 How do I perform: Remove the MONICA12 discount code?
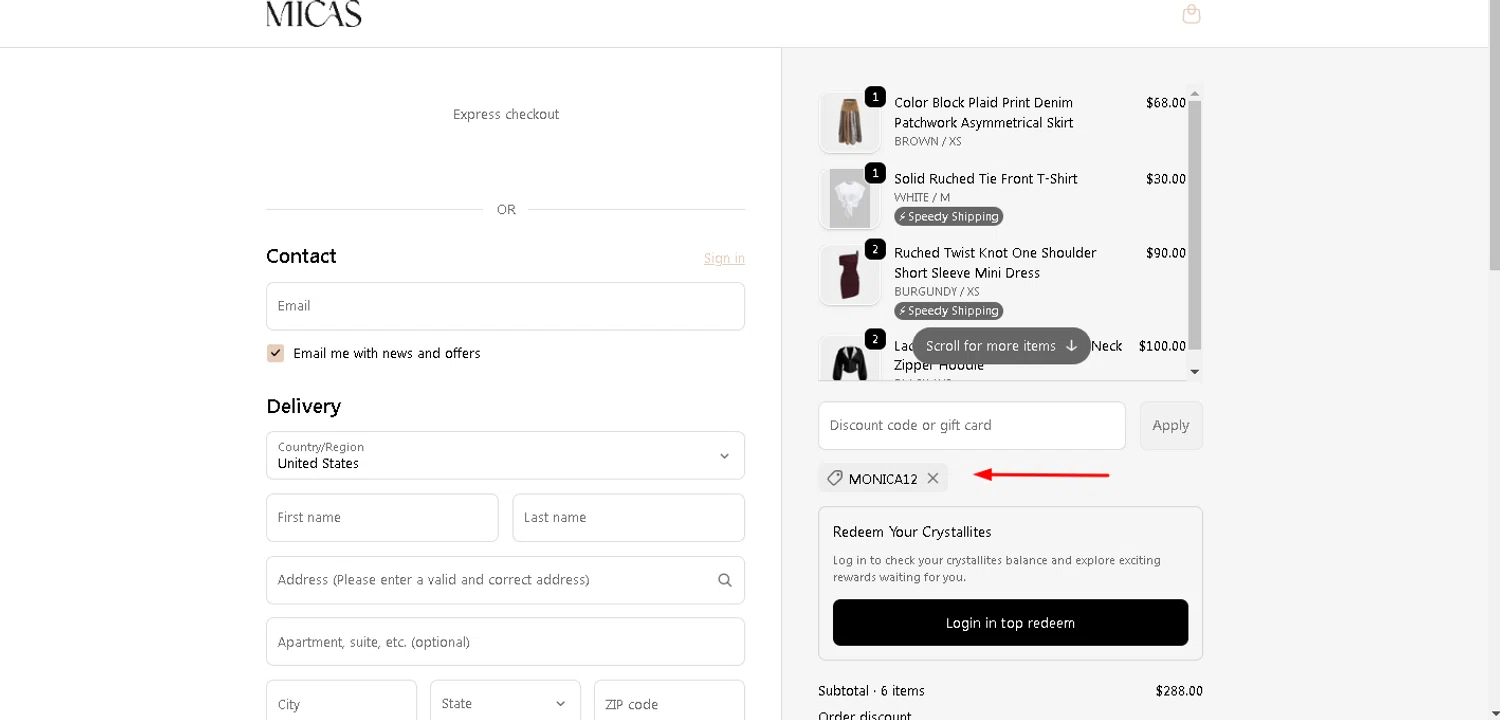tap(933, 478)
